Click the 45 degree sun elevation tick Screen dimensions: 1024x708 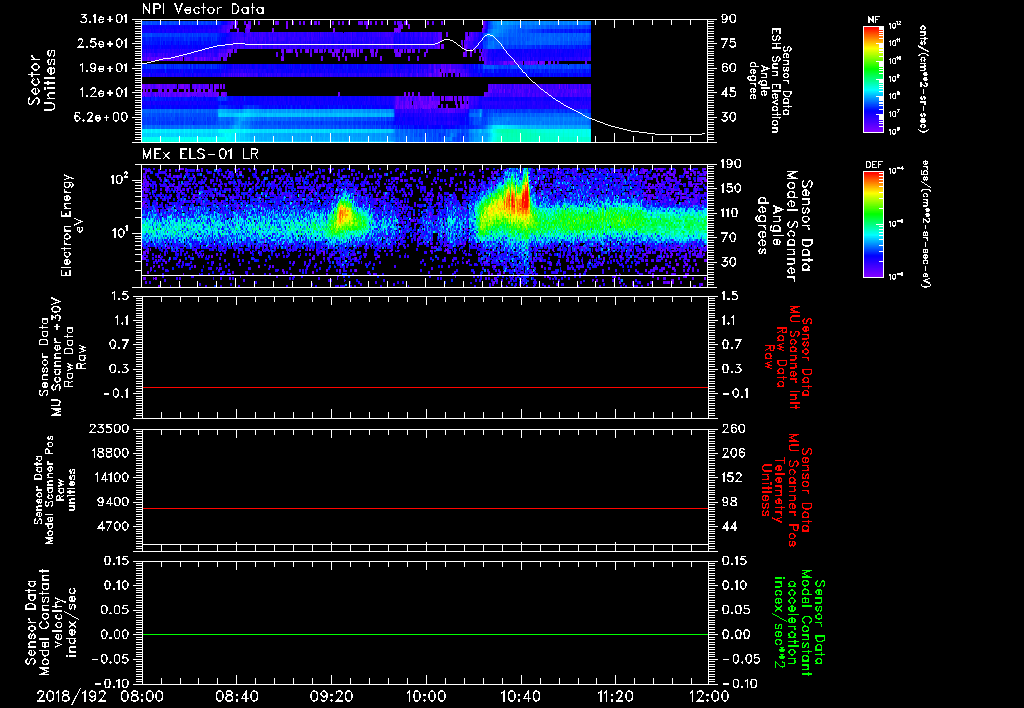pyautogui.click(x=728, y=93)
